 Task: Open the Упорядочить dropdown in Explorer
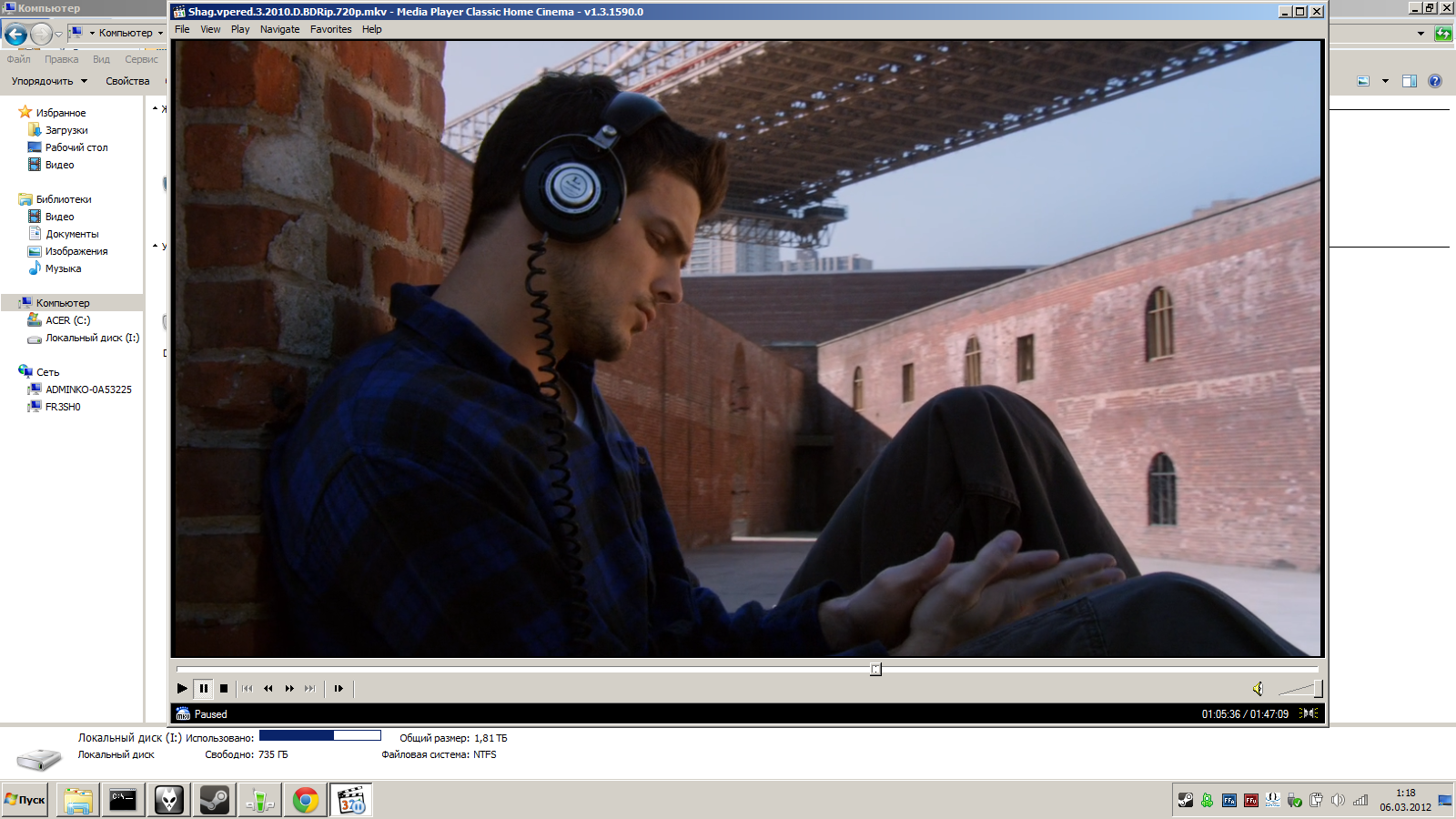[50, 81]
